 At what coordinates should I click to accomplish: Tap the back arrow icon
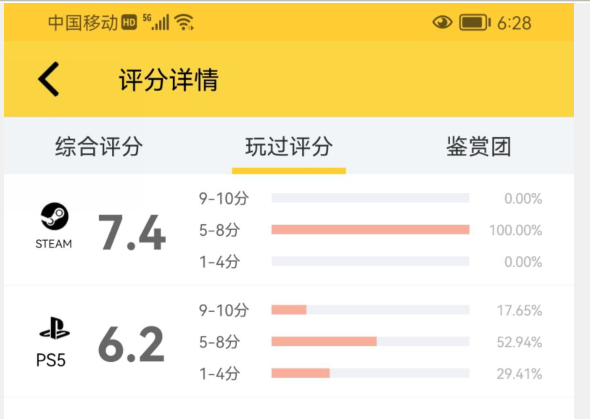pyautogui.click(x=49, y=79)
